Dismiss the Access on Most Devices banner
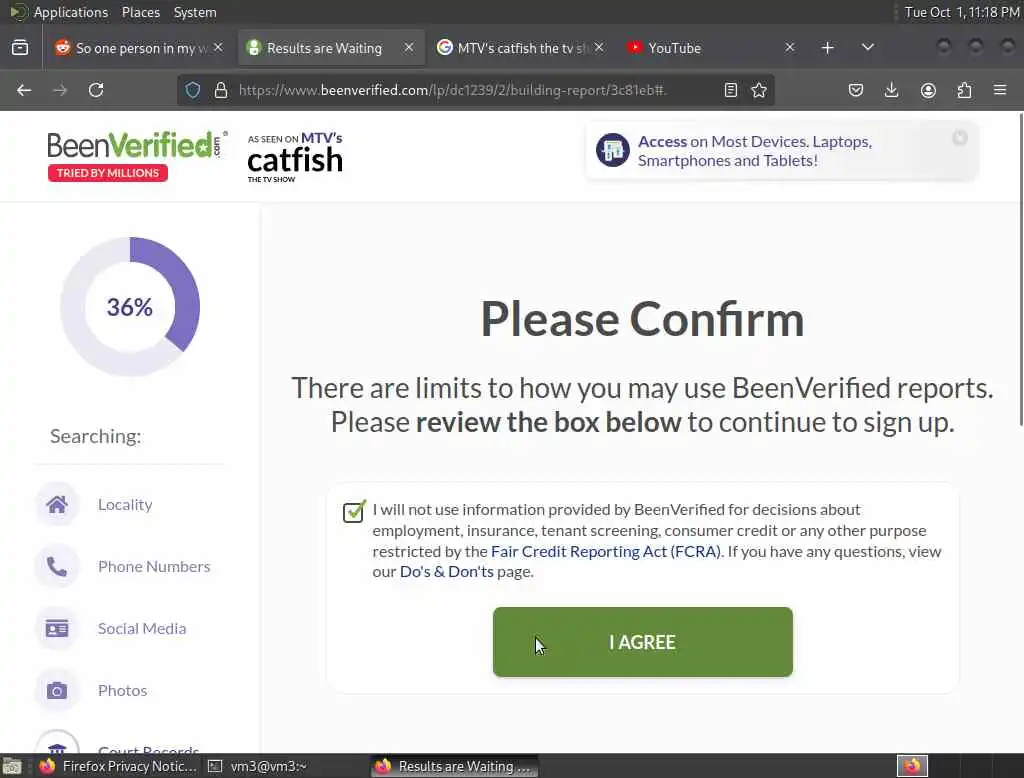Screen dimensions: 1024x778 click(x=959, y=138)
